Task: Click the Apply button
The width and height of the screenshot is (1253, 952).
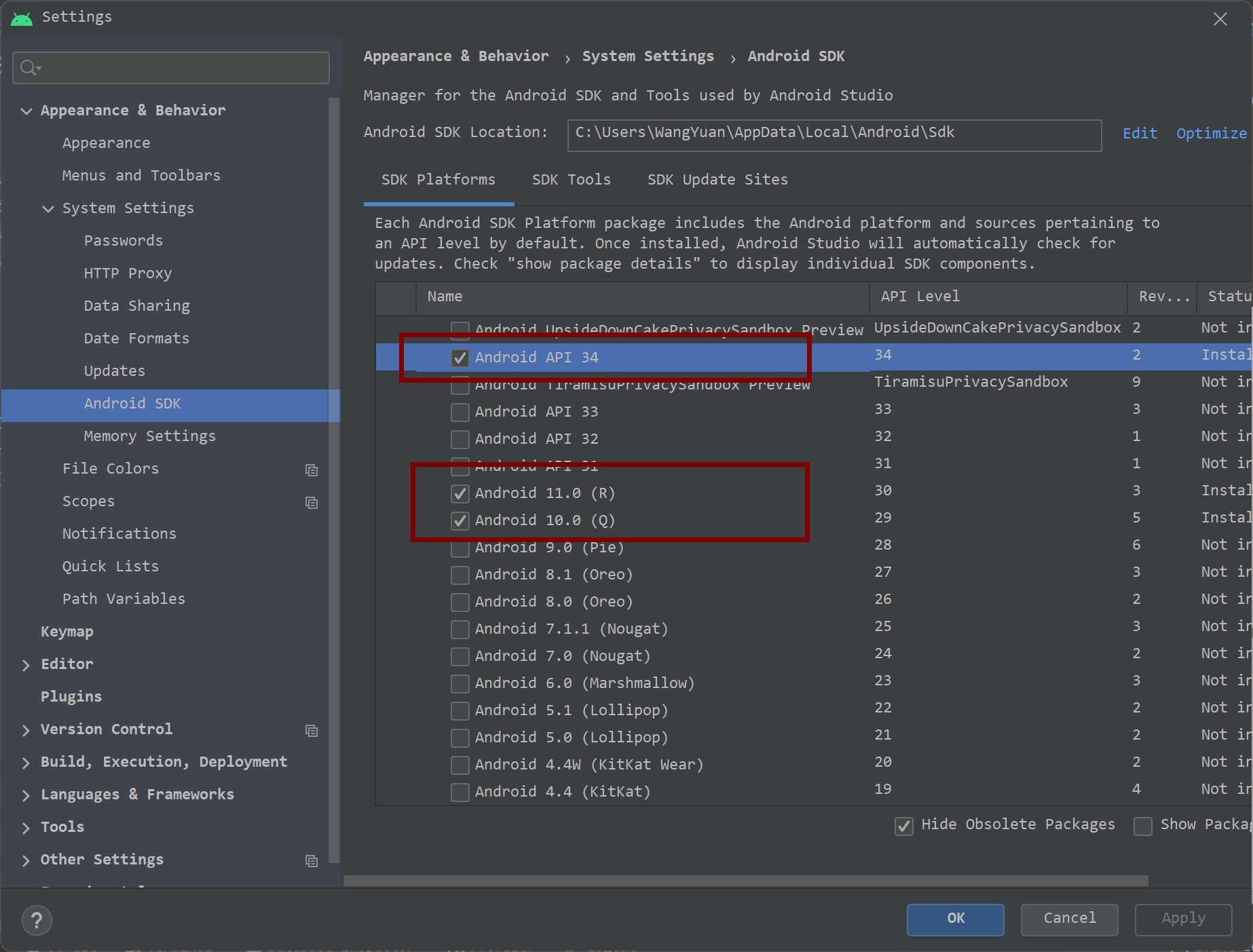Action: click(1184, 919)
